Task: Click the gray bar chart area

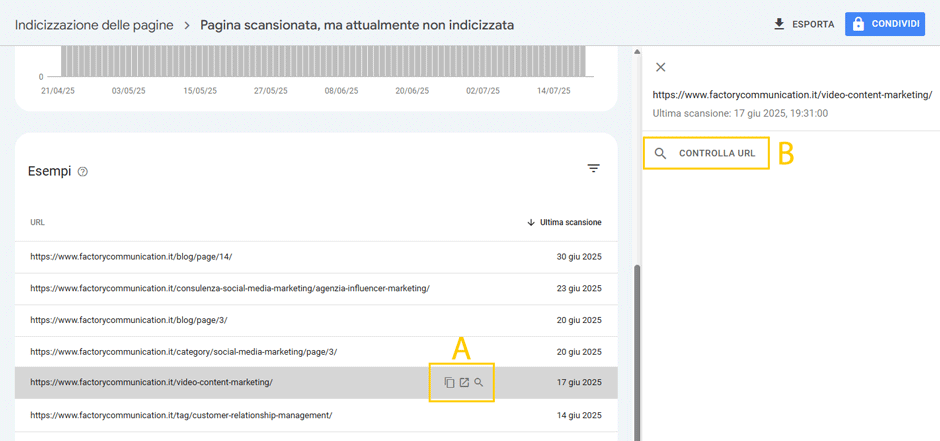Action: [x=324, y=61]
